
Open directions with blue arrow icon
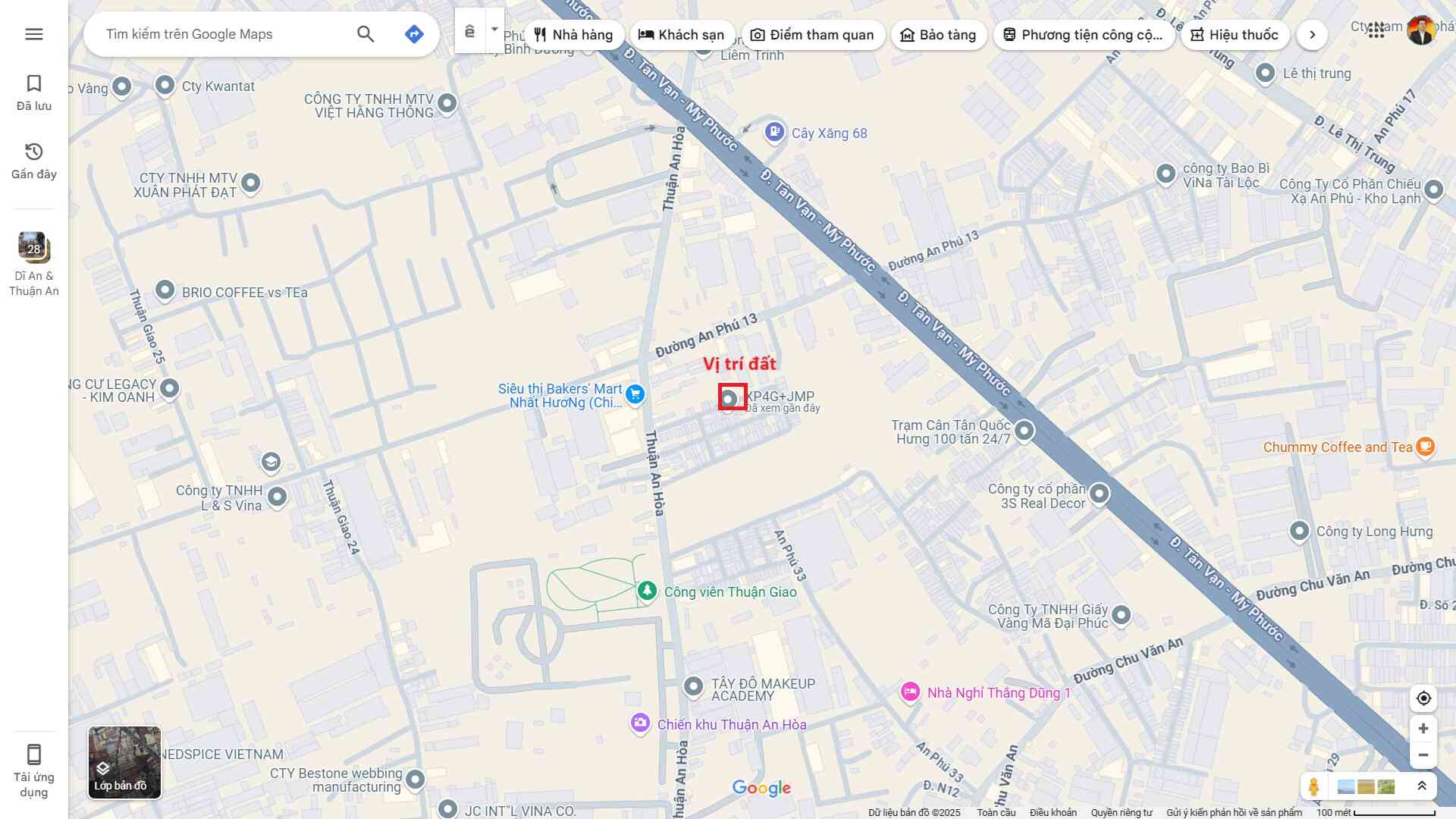(x=414, y=34)
